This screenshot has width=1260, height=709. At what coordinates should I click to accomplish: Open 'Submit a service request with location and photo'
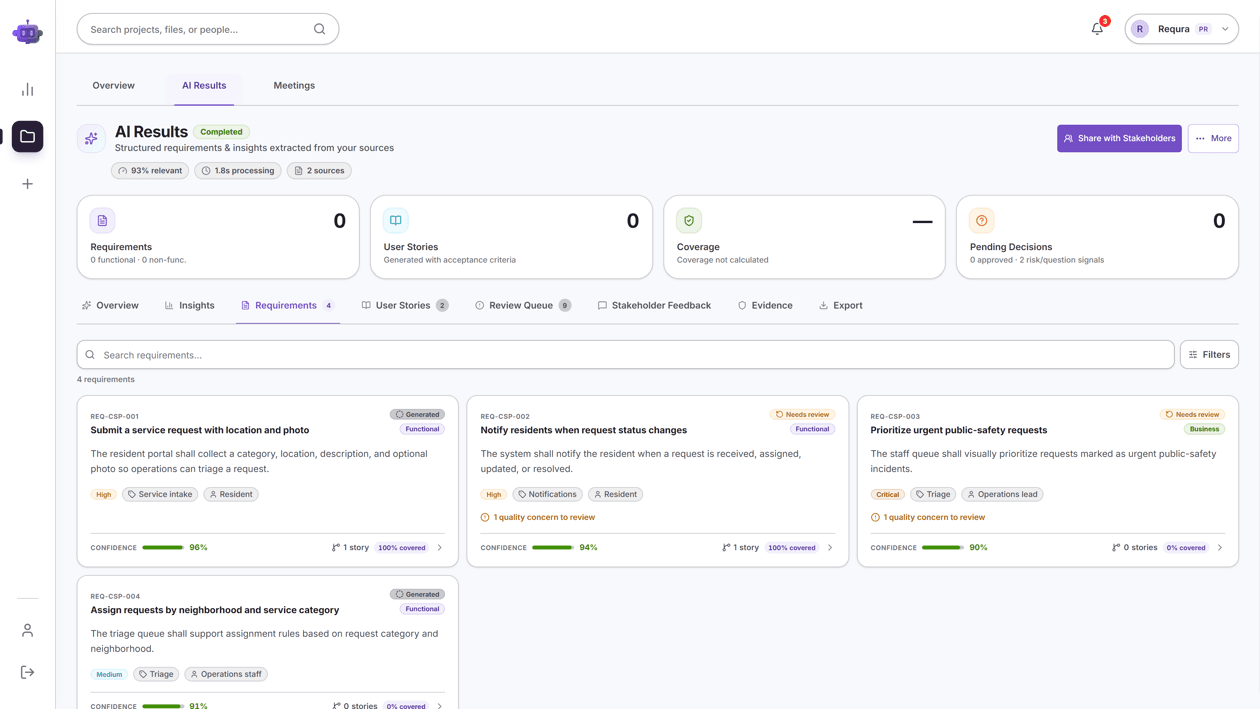coord(200,430)
